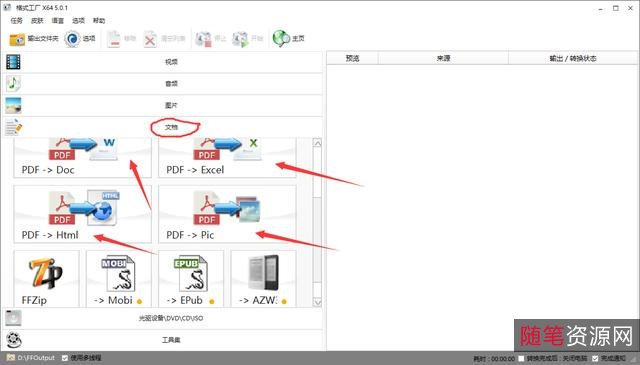Click the document with pencil icon
Viewport: 640px width, 365px height.
(13, 127)
